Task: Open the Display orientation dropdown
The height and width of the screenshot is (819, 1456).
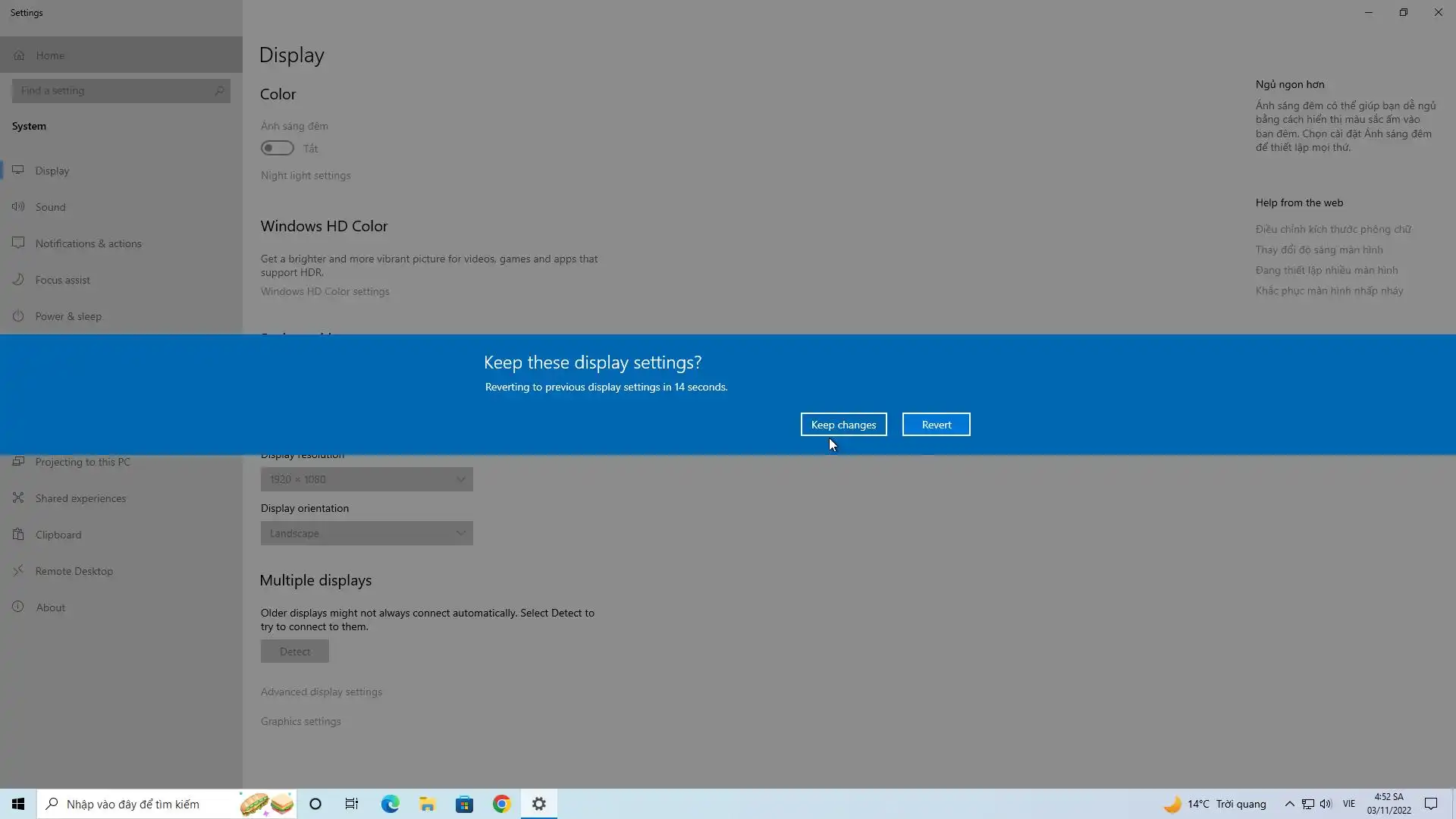Action: coord(366,533)
